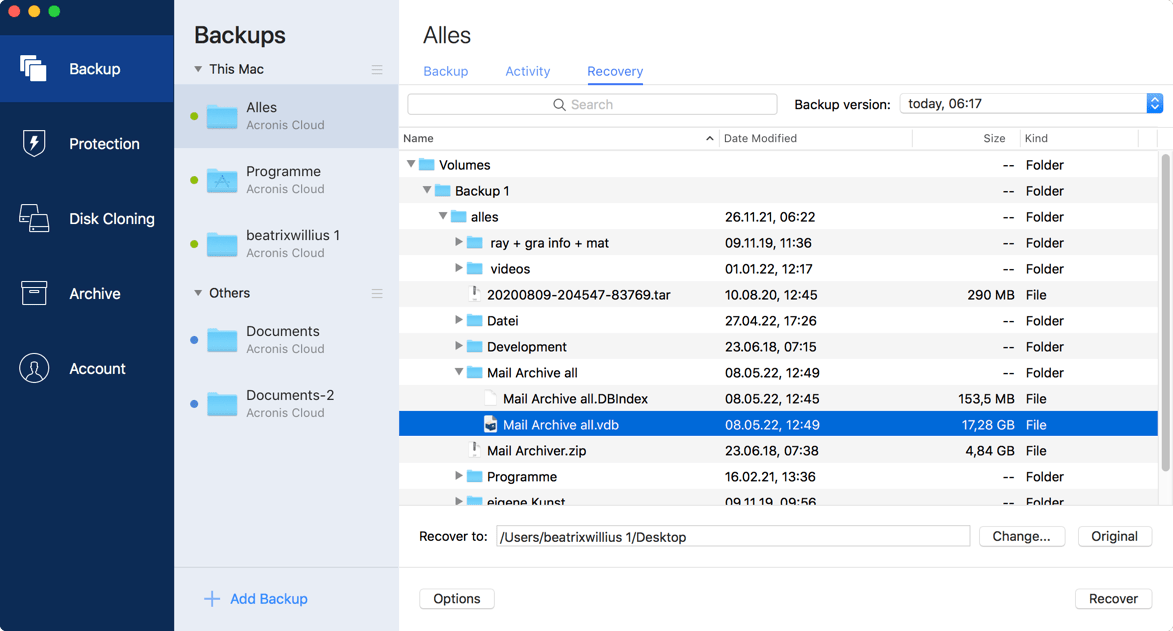Collapse the Volumes tree item
Viewport: 1173px width, 631px height.
click(410, 164)
